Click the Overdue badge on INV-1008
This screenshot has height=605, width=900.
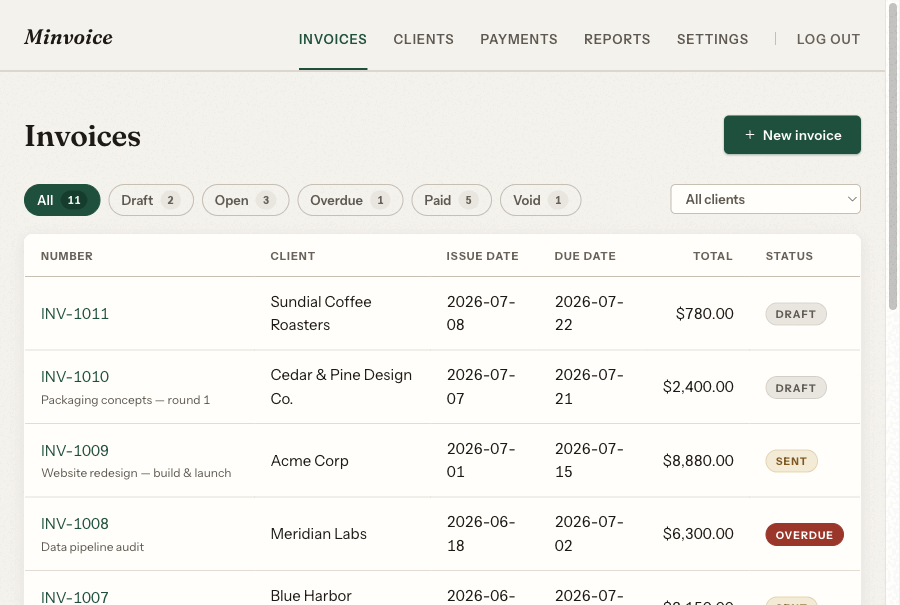click(804, 534)
